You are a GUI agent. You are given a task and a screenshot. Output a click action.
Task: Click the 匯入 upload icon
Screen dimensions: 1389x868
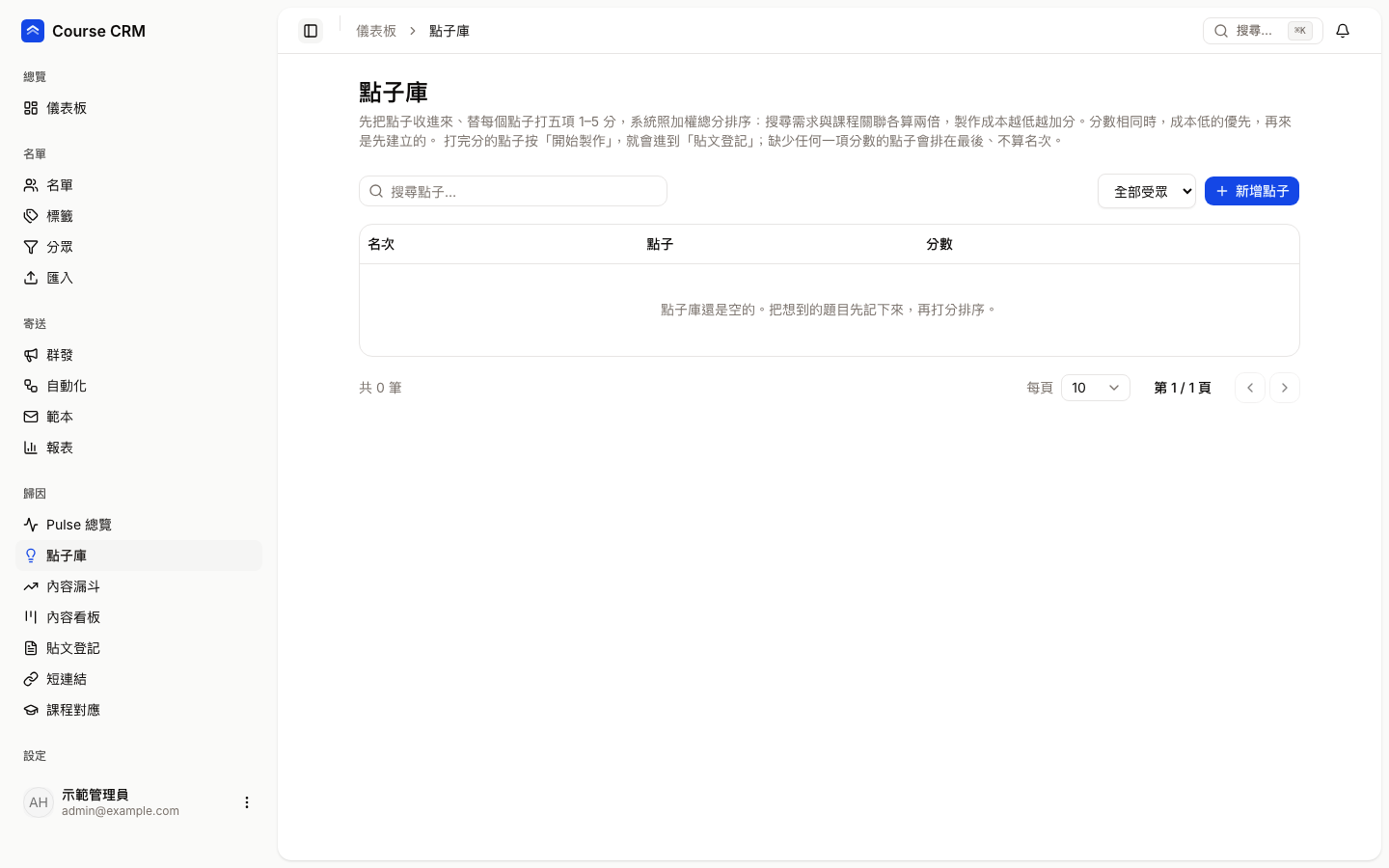31,278
